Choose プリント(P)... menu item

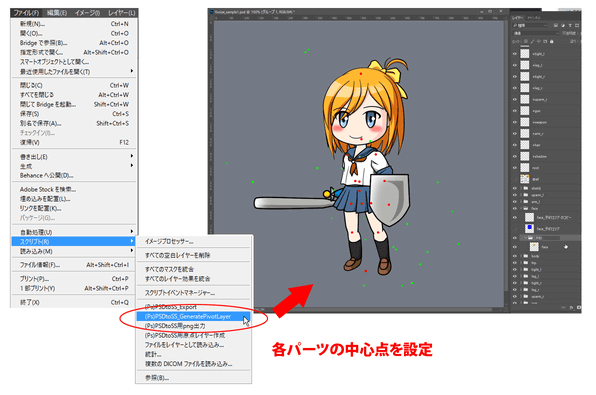(x=74, y=279)
